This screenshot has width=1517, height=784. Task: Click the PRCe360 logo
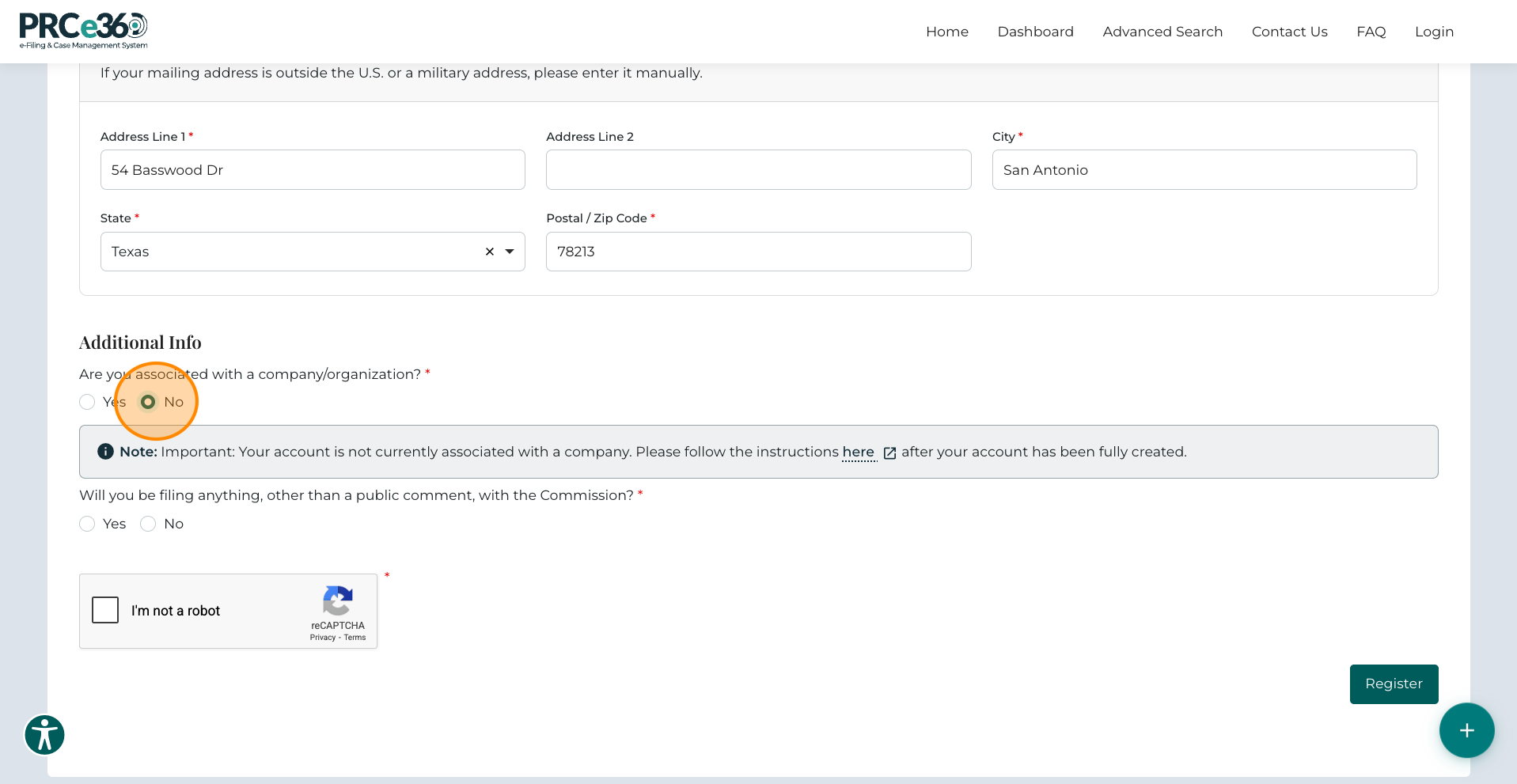tap(82, 30)
